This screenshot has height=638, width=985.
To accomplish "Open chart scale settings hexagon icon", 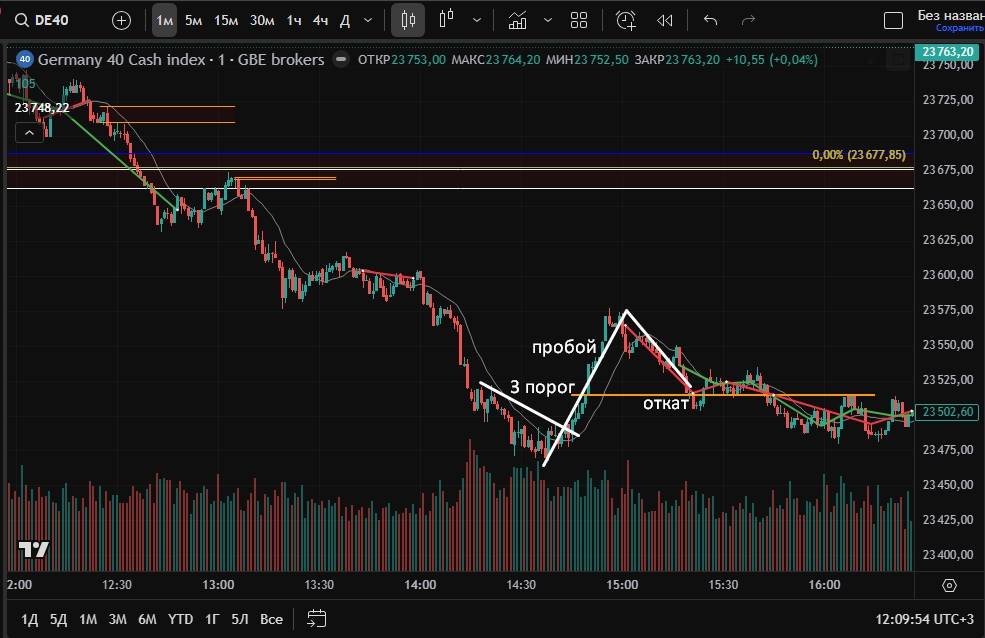I will pyautogui.click(x=949, y=585).
